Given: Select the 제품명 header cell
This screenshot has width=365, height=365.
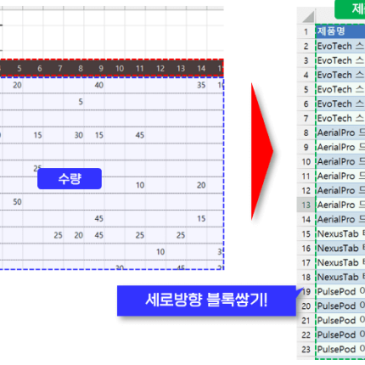Looking at the screenshot, I should (x=340, y=31).
